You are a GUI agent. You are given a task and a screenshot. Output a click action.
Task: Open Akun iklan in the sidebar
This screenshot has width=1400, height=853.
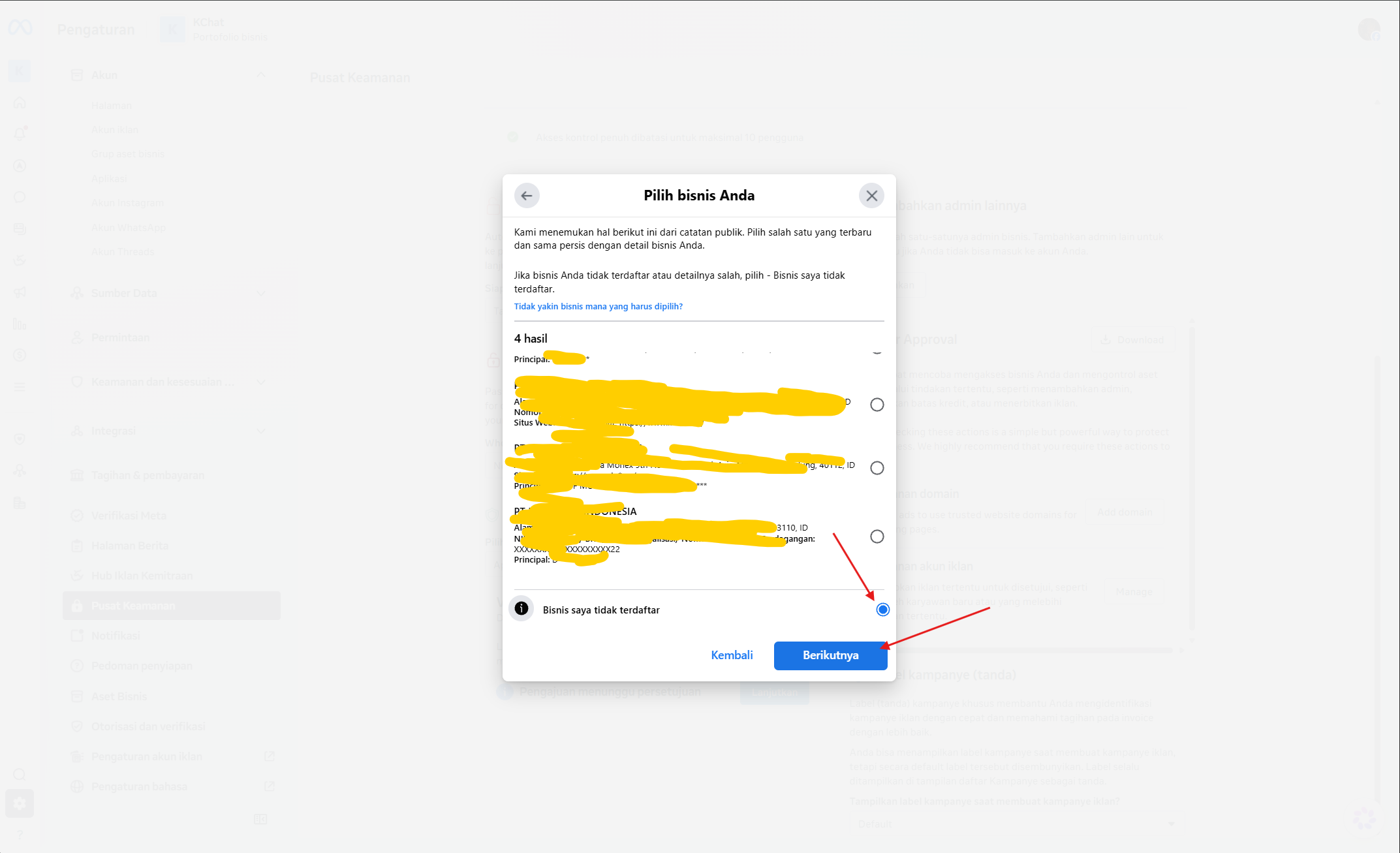click(x=115, y=130)
